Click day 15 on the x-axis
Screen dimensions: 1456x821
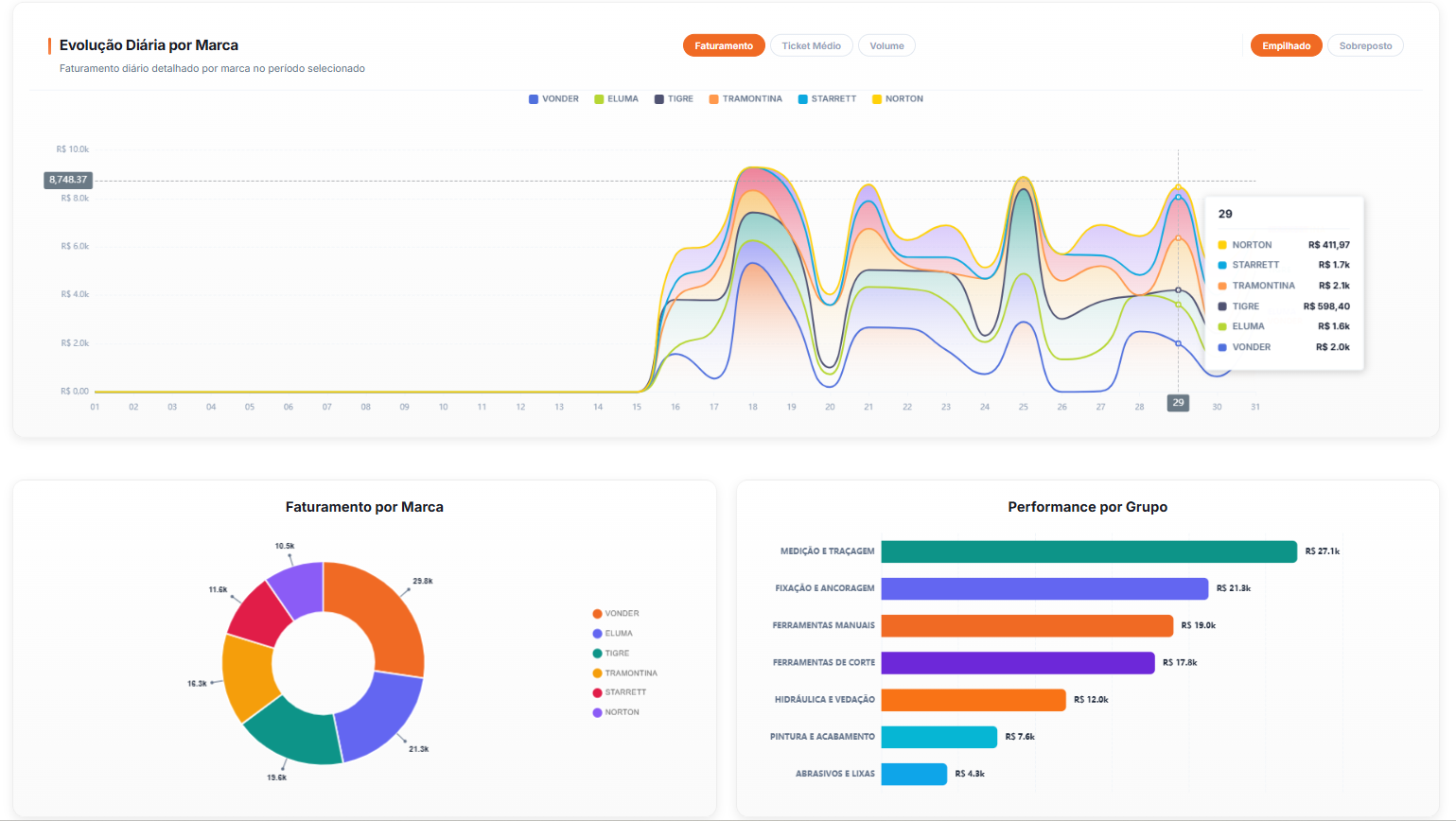point(637,407)
